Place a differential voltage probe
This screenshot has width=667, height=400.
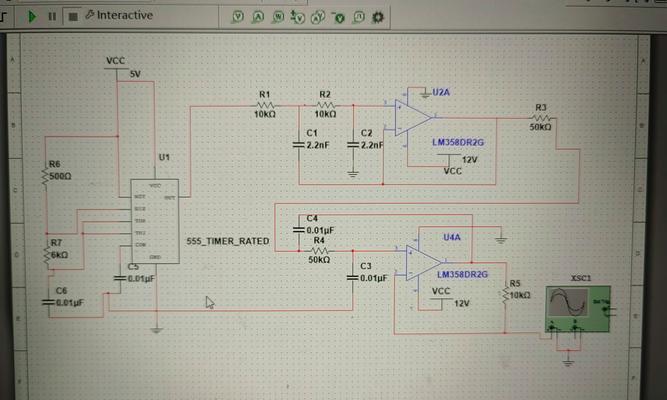point(298,17)
